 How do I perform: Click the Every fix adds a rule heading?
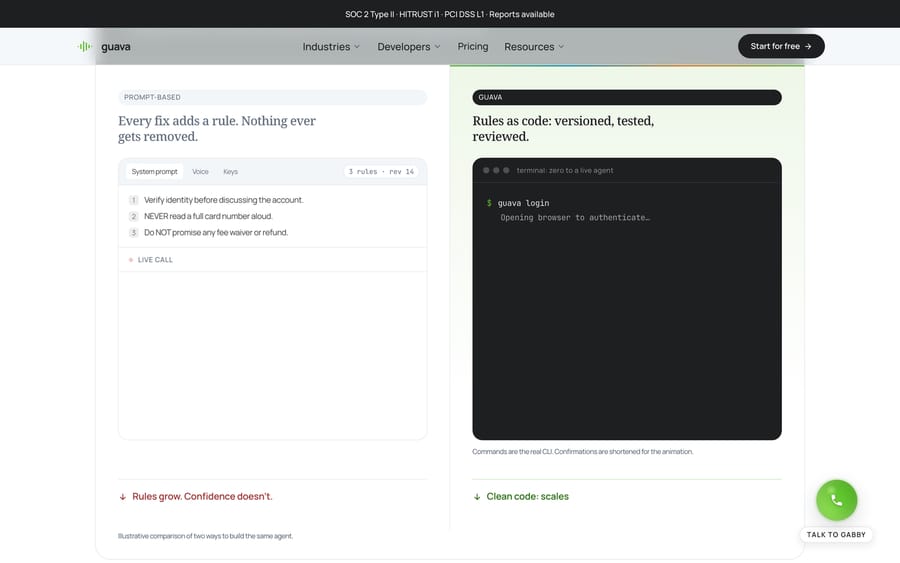click(x=216, y=129)
